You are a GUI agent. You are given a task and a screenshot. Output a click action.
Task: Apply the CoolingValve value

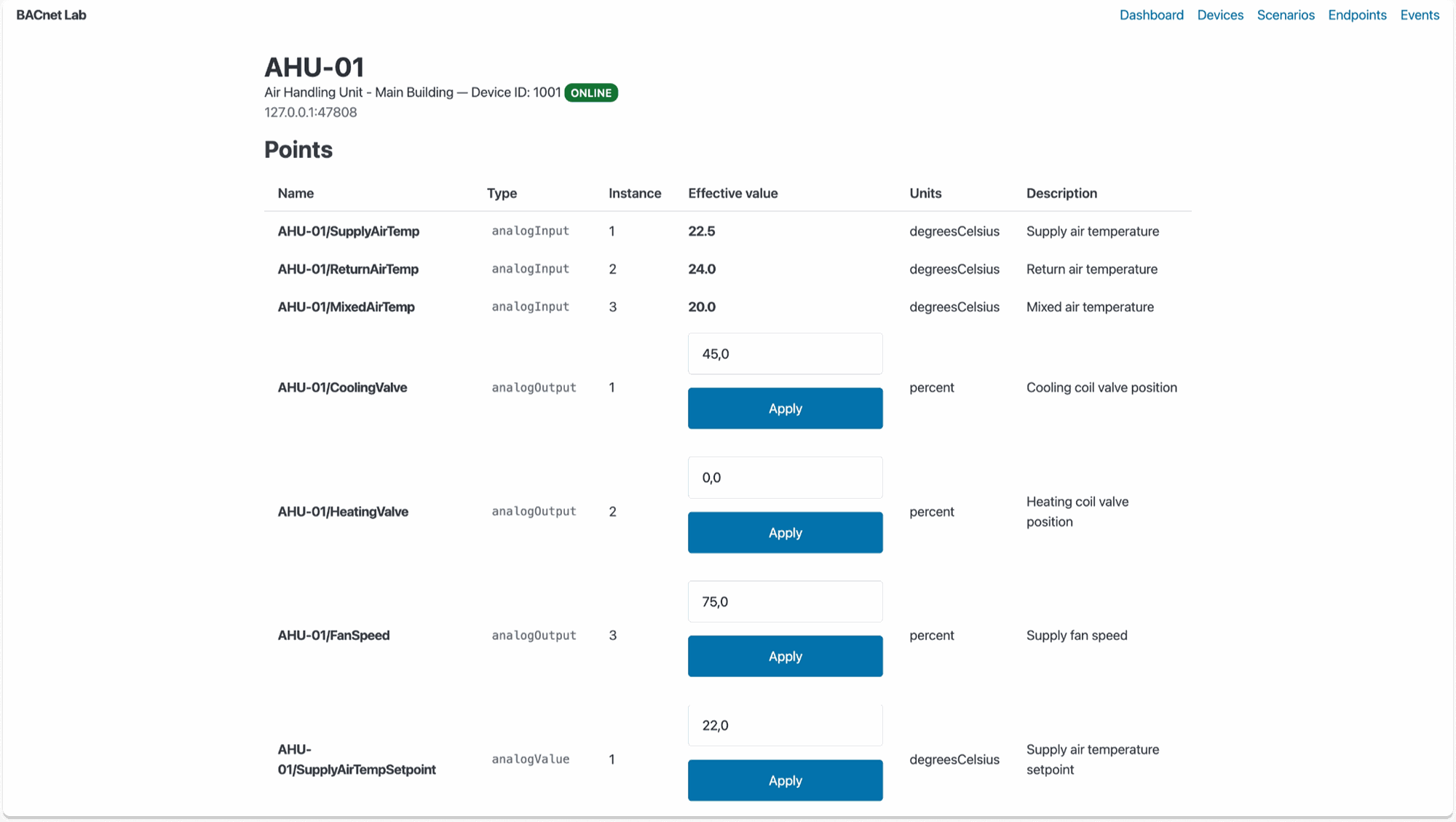[785, 408]
